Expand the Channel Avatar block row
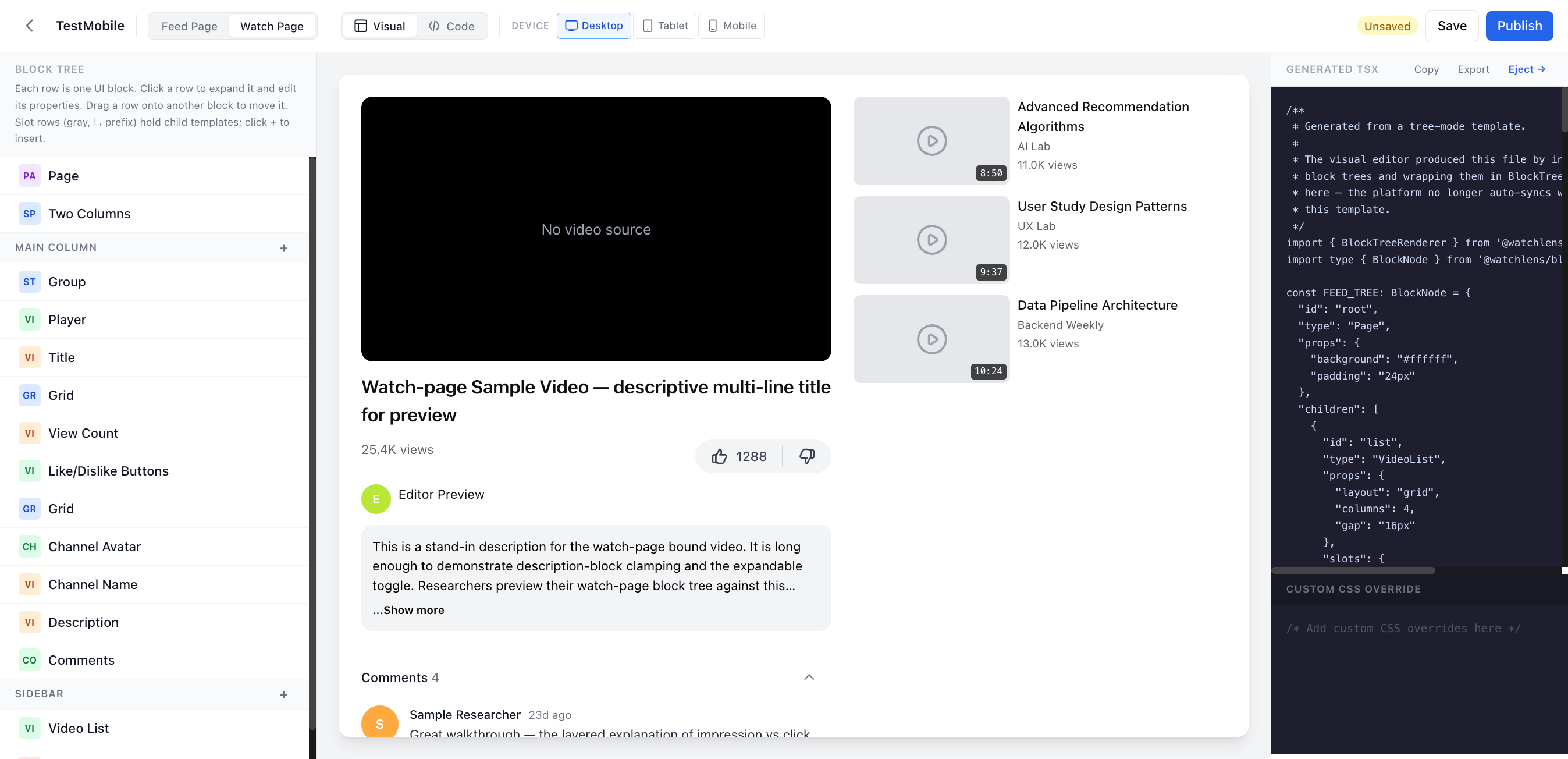This screenshot has width=1568, height=759. pos(155,547)
